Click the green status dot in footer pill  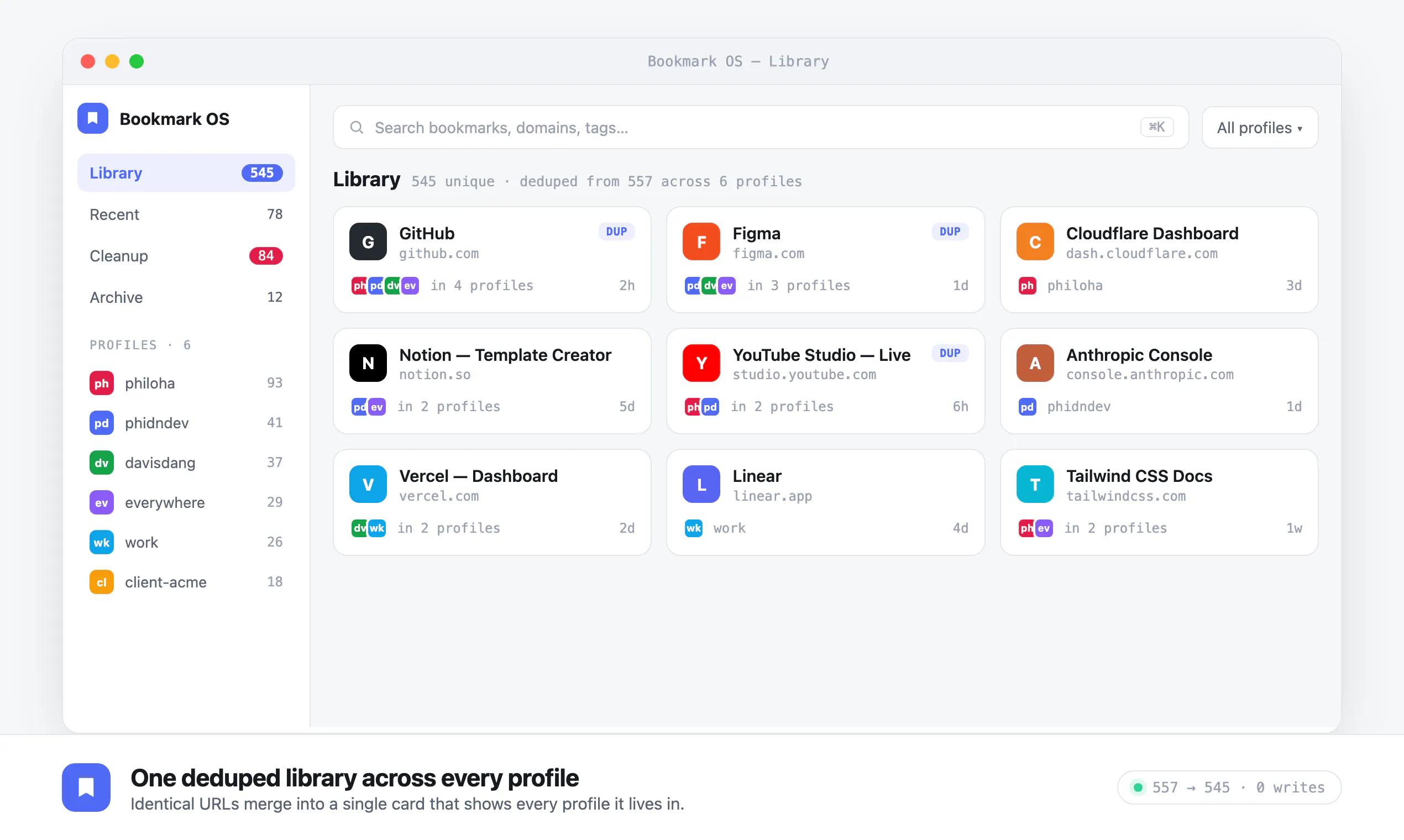coord(1138,787)
